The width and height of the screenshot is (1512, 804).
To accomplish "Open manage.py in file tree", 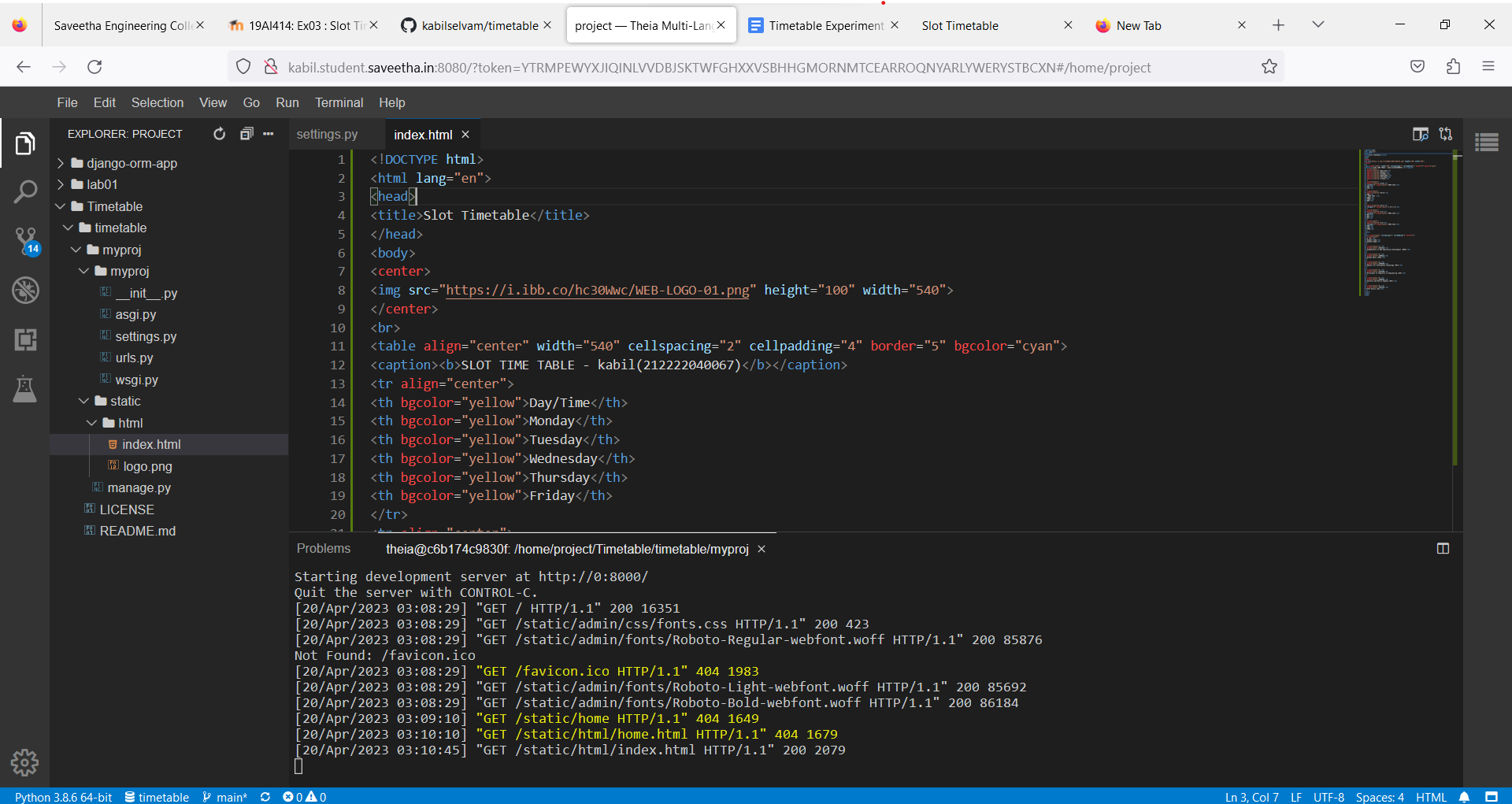I will [139, 487].
